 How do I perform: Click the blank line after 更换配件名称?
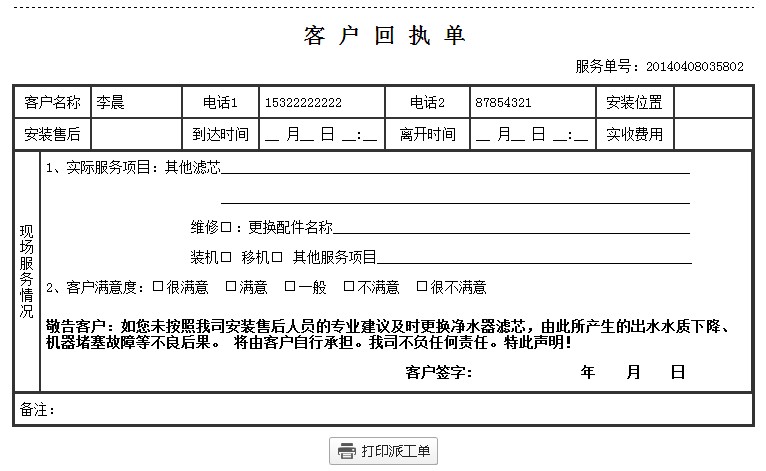pos(510,227)
